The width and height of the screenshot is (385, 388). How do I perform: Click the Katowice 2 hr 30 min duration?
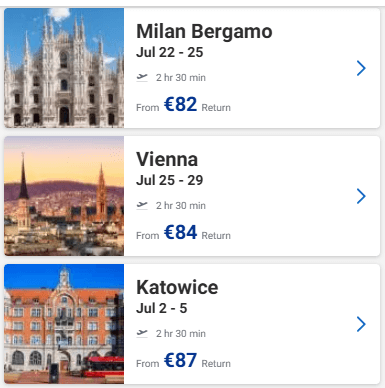[181, 334]
